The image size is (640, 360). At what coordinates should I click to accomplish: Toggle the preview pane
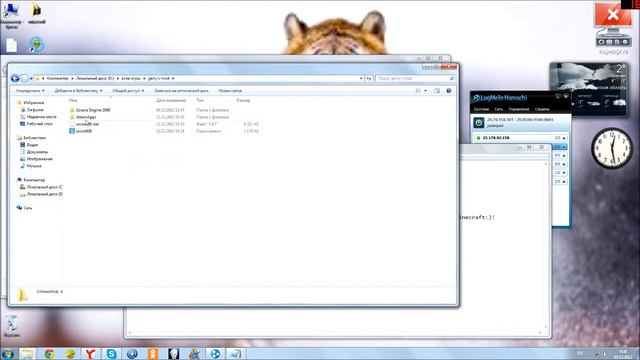(437, 91)
